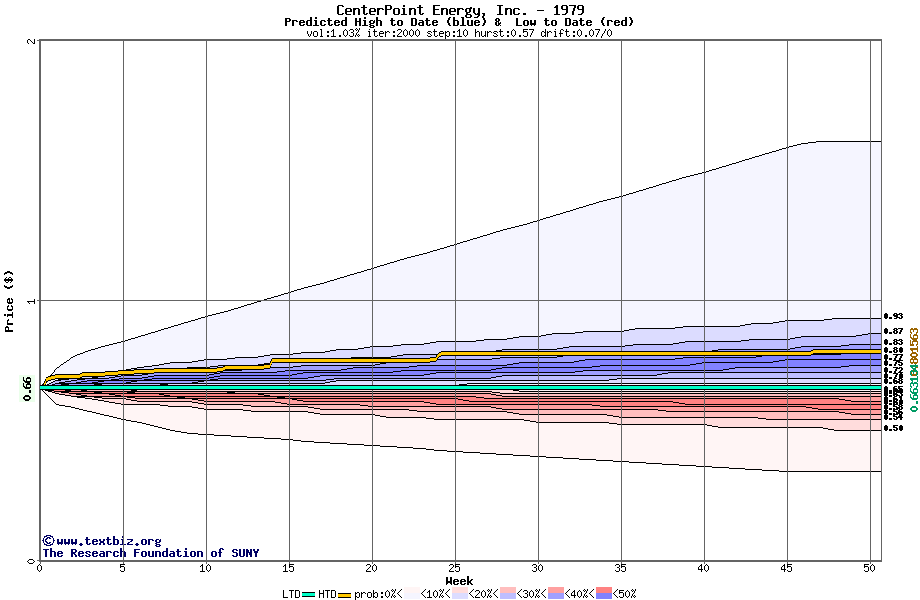The width and height of the screenshot is (920, 600).
Task: Click the x-axis tick label '20'
Action: [x=371, y=568]
